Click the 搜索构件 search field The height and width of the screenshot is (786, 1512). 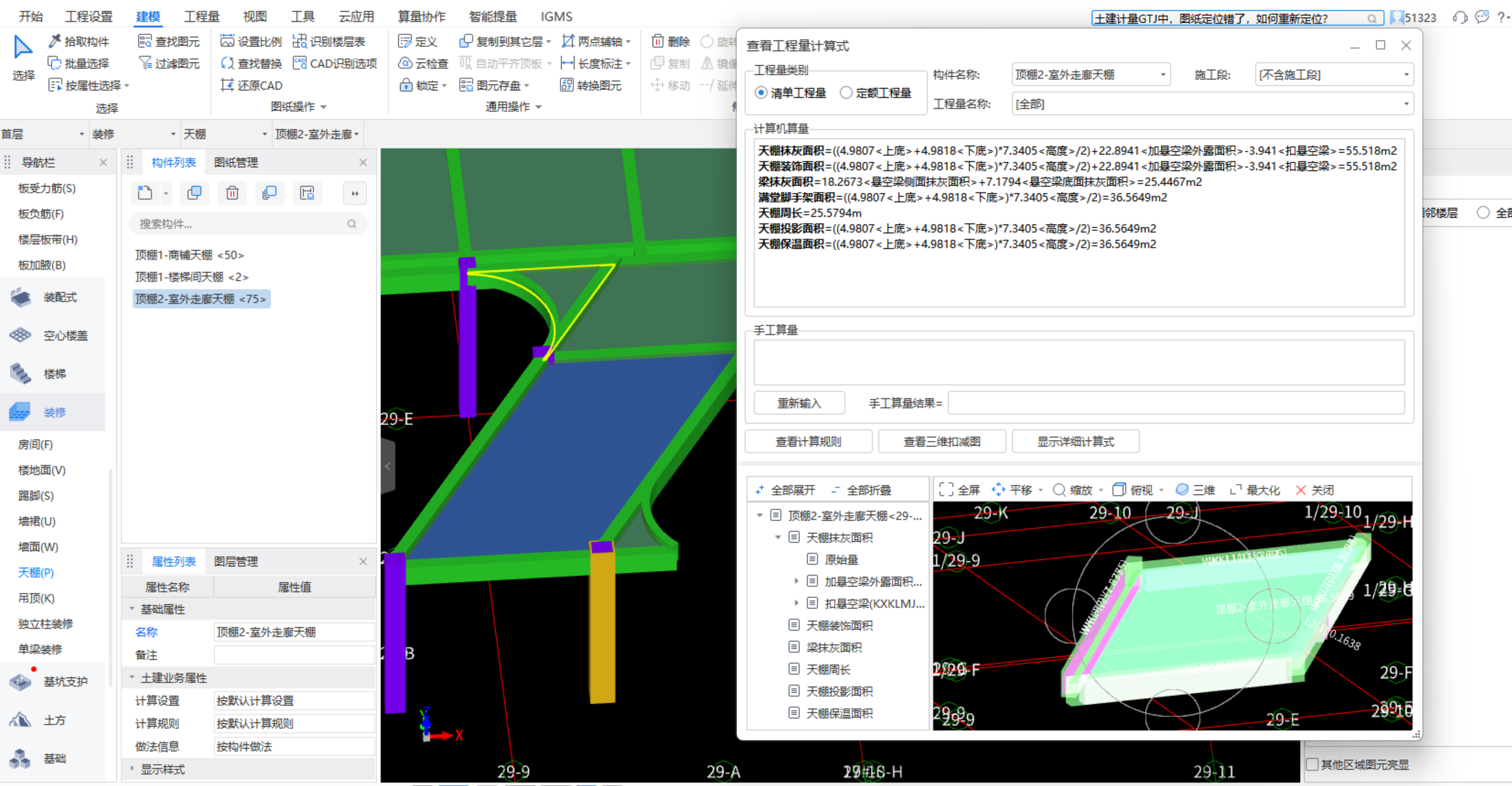[x=248, y=224]
